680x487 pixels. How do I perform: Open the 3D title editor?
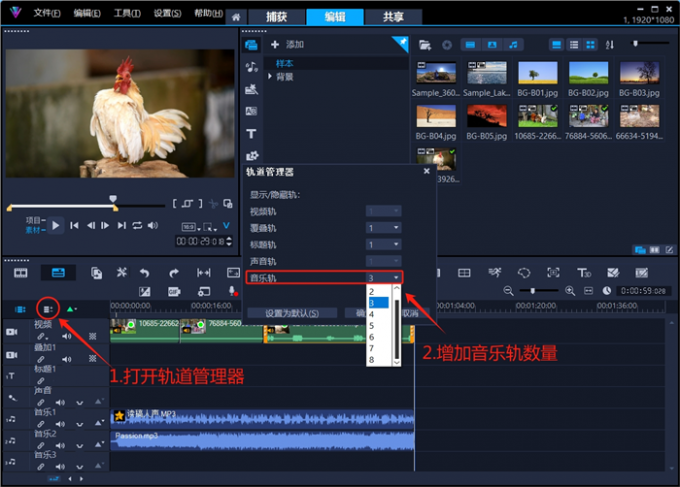584,272
